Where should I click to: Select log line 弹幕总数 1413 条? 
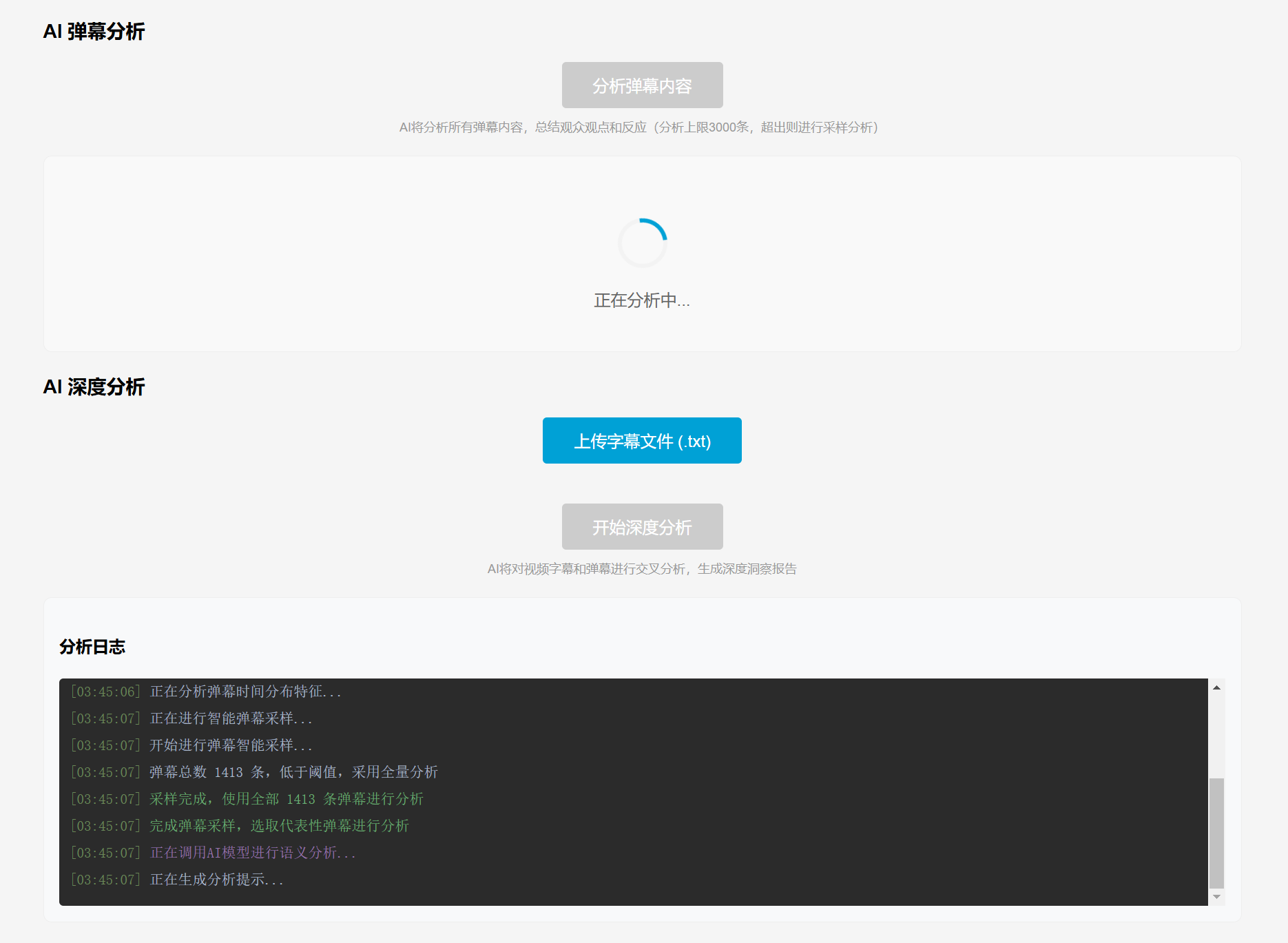click(x=293, y=772)
